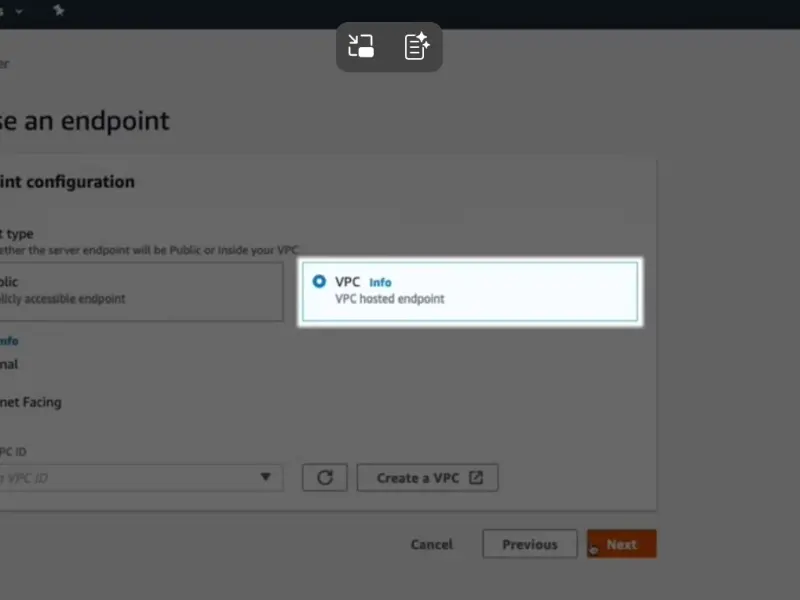This screenshot has height=600, width=800.
Task: Choose the Internal access option
Action: coord(10,364)
